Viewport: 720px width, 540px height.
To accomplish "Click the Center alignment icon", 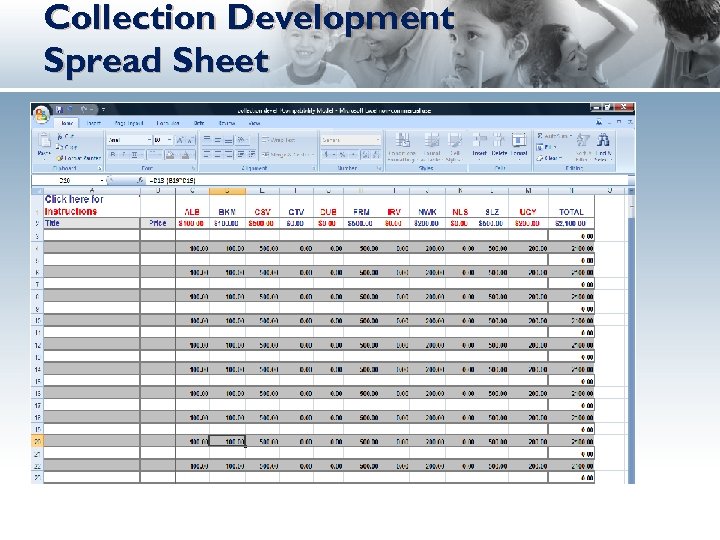I will (x=218, y=154).
